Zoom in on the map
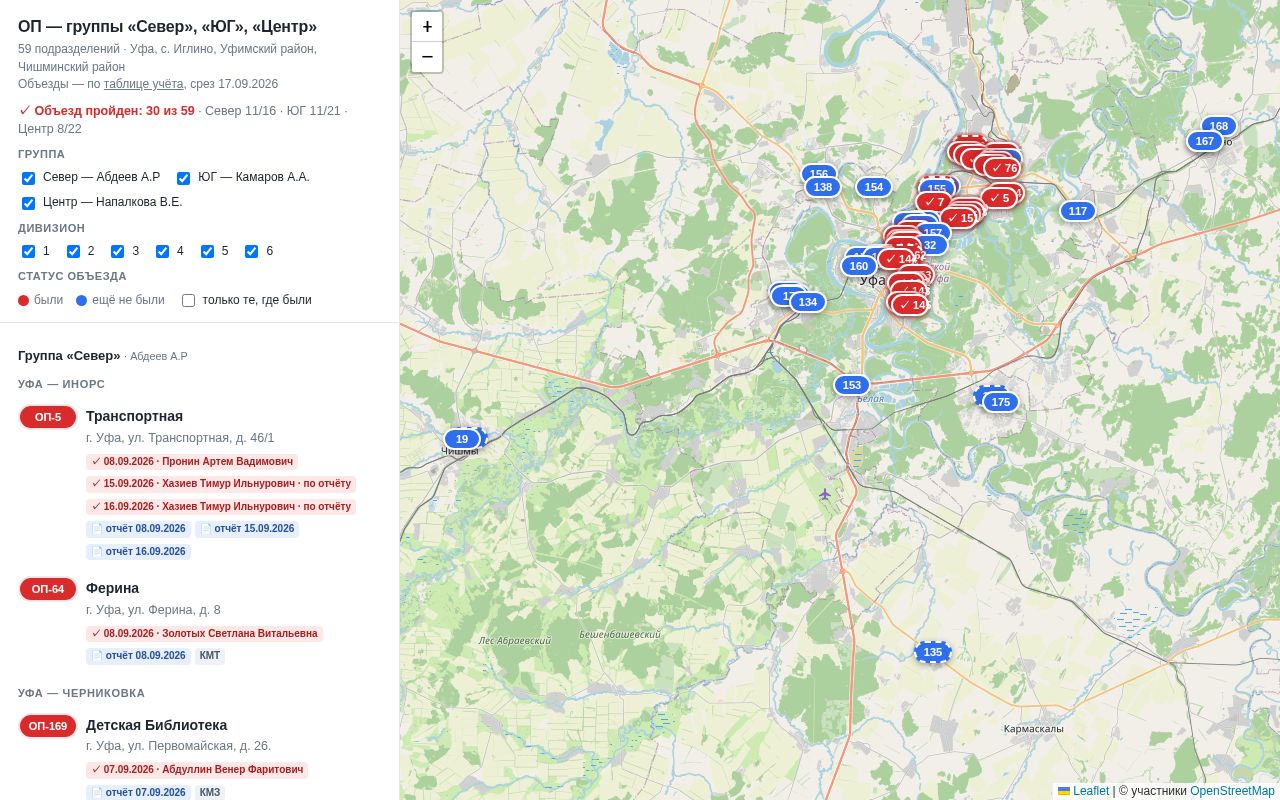The image size is (1280, 800). tap(427, 27)
